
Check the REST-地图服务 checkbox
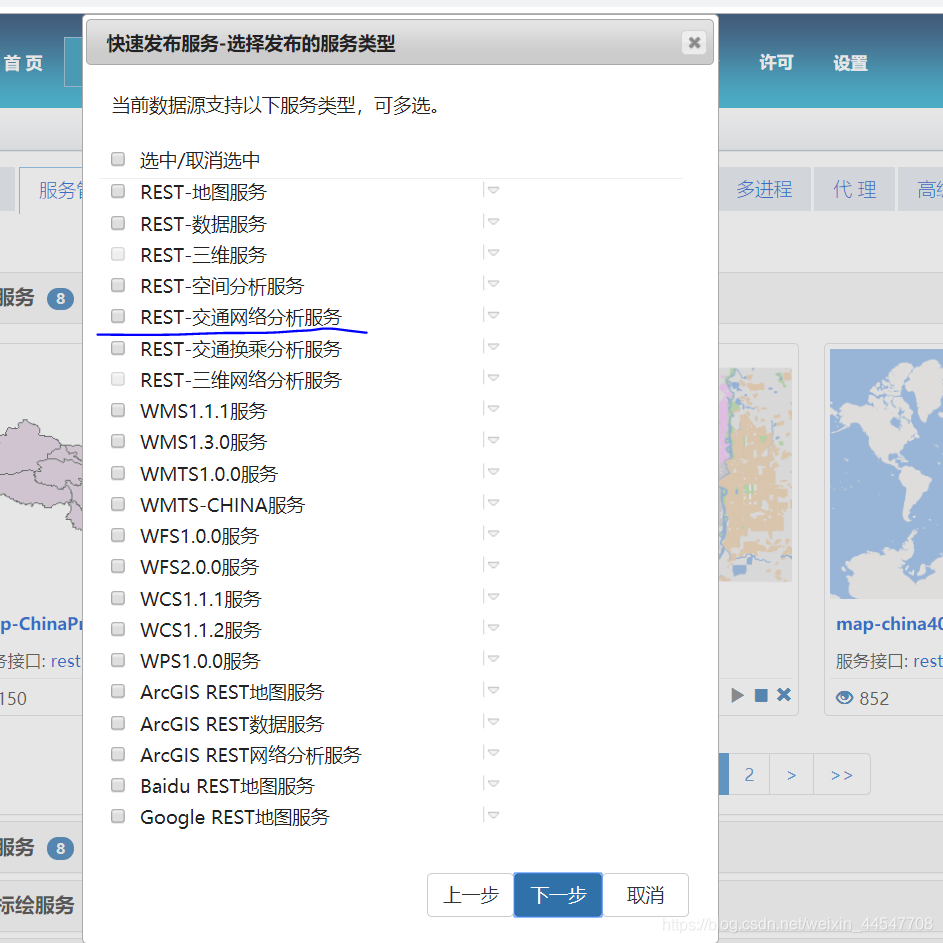[118, 191]
